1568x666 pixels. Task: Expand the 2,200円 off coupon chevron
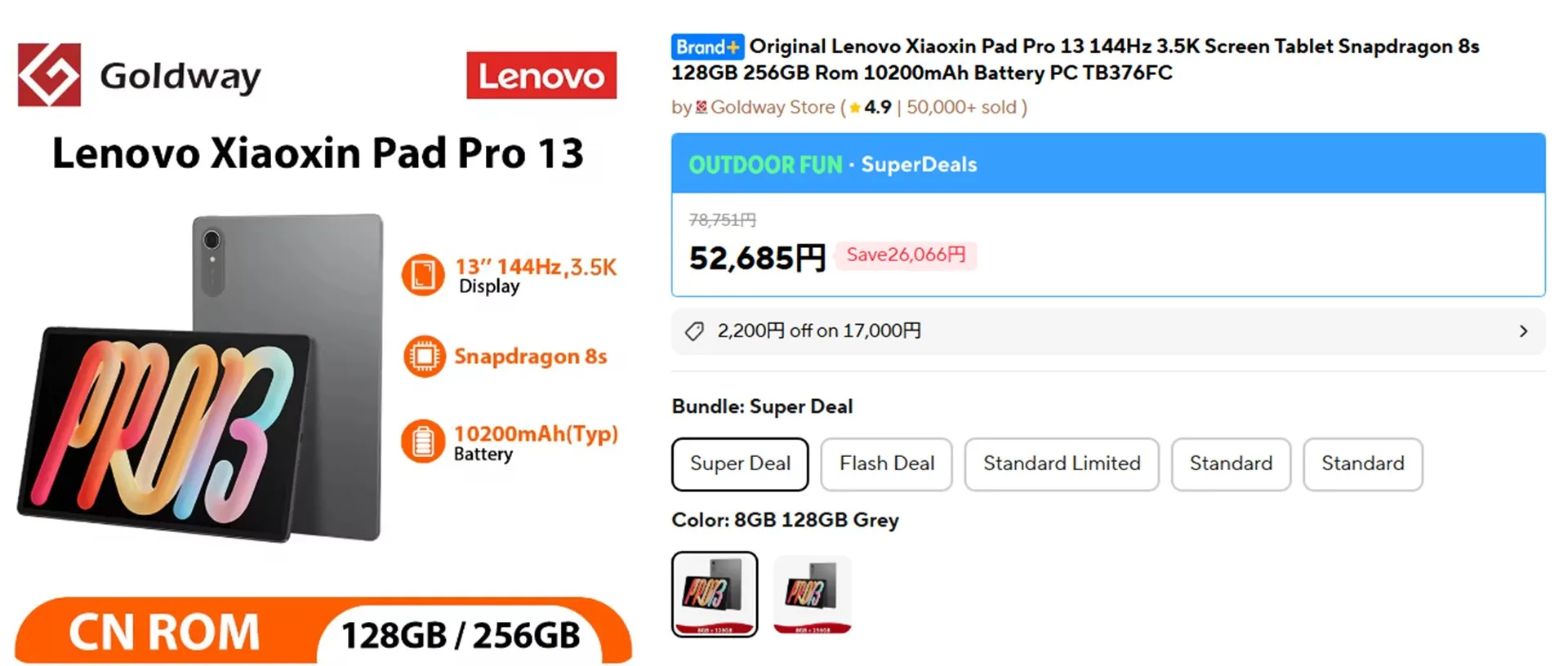1523,331
